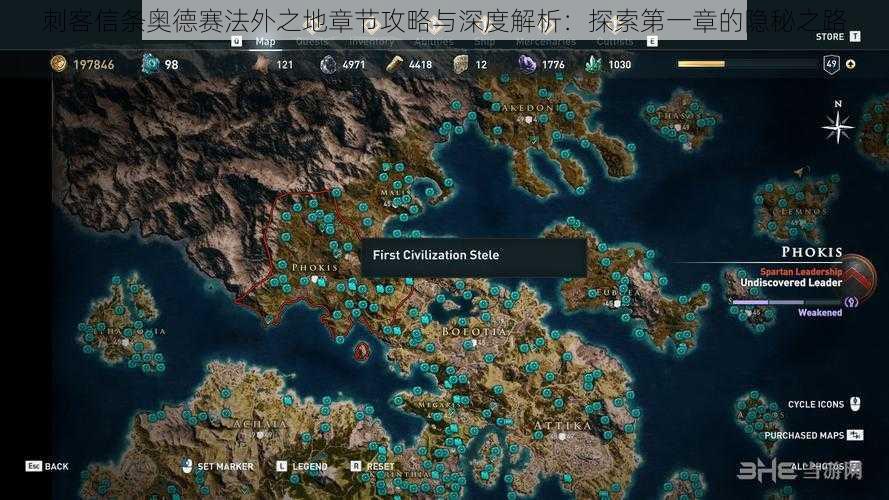This screenshot has width=889, height=500.
Task: Click the Undiscovered Leader text
Action: (791, 282)
